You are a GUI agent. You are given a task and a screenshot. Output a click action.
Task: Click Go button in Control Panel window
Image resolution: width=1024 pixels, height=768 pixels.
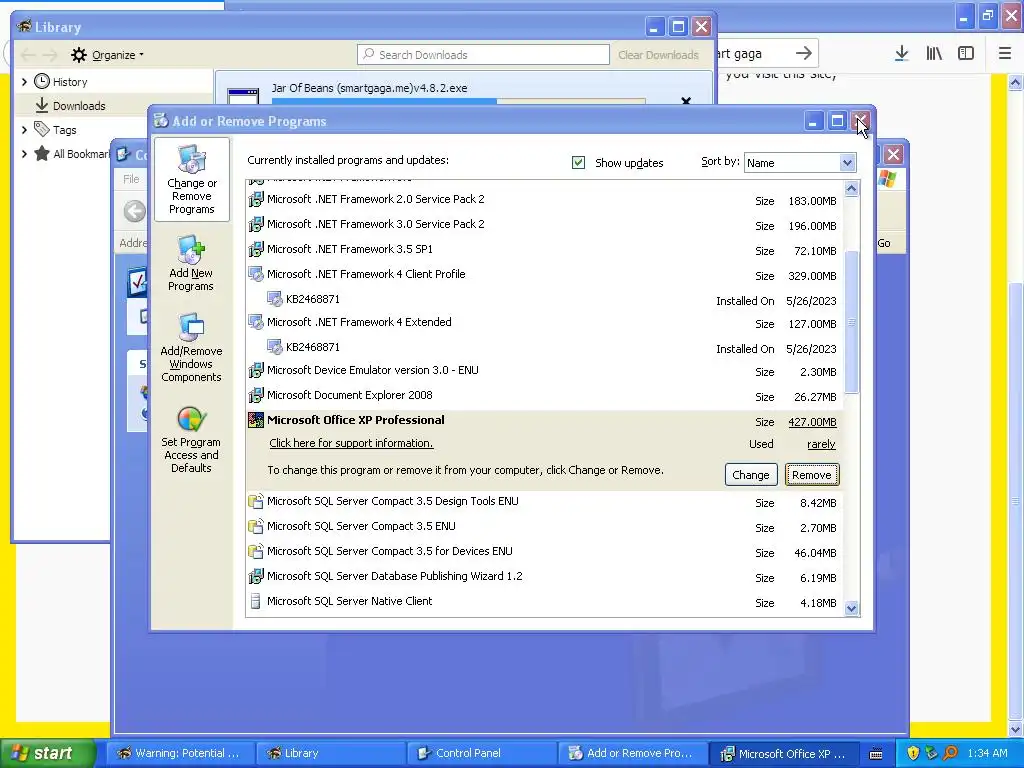(x=884, y=243)
